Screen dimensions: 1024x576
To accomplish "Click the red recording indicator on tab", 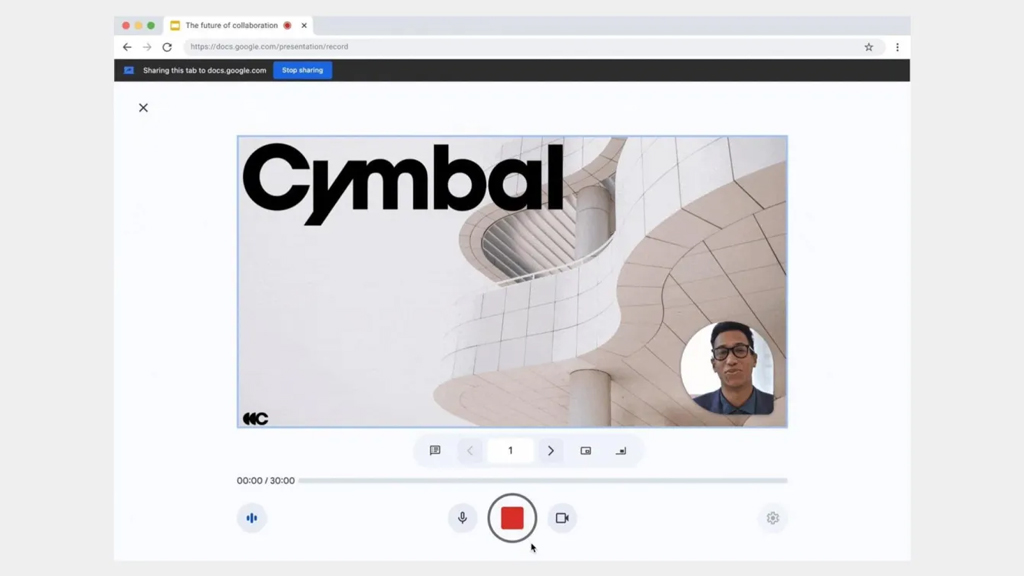I will click(287, 25).
